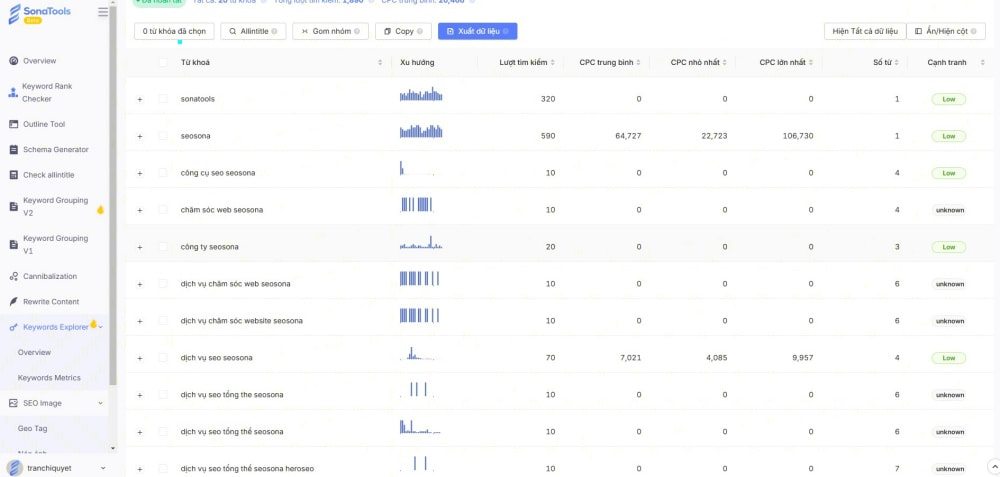Screen dimensions: 1000x477
Task: Click the hamburger menu icon beside SonaTools logo
Action: point(103,12)
